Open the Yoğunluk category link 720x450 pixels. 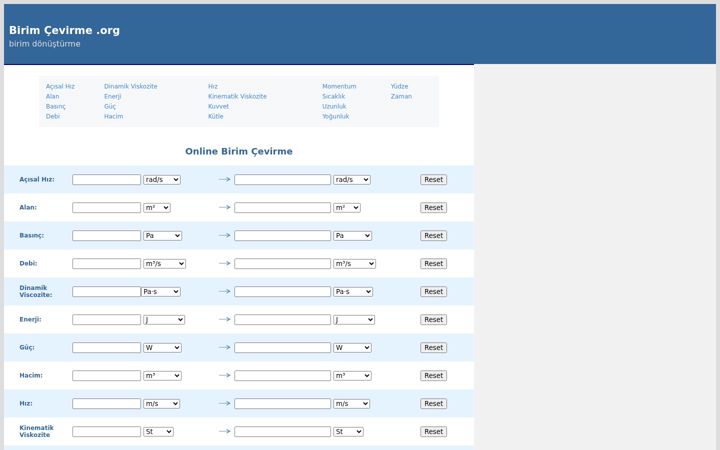click(335, 117)
